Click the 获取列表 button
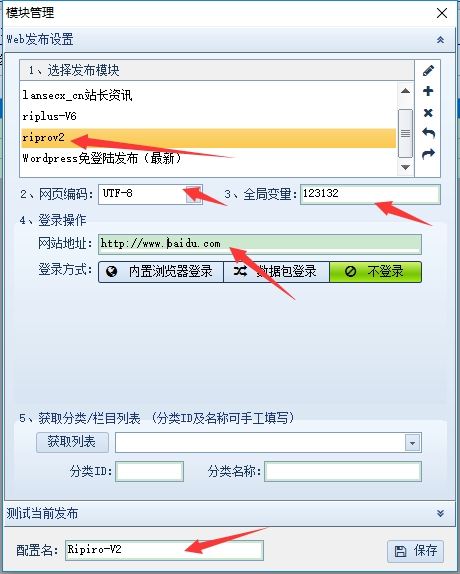This screenshot has height=574, width=460. click(x=72, y=442)
